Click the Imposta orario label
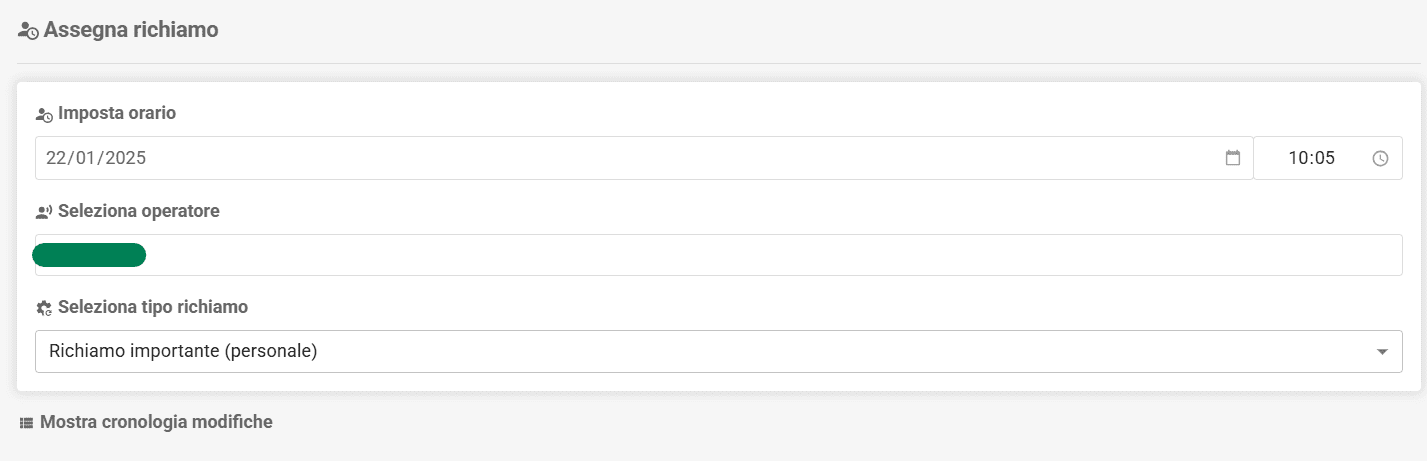 pyautogui.click(x=117, y=114)
